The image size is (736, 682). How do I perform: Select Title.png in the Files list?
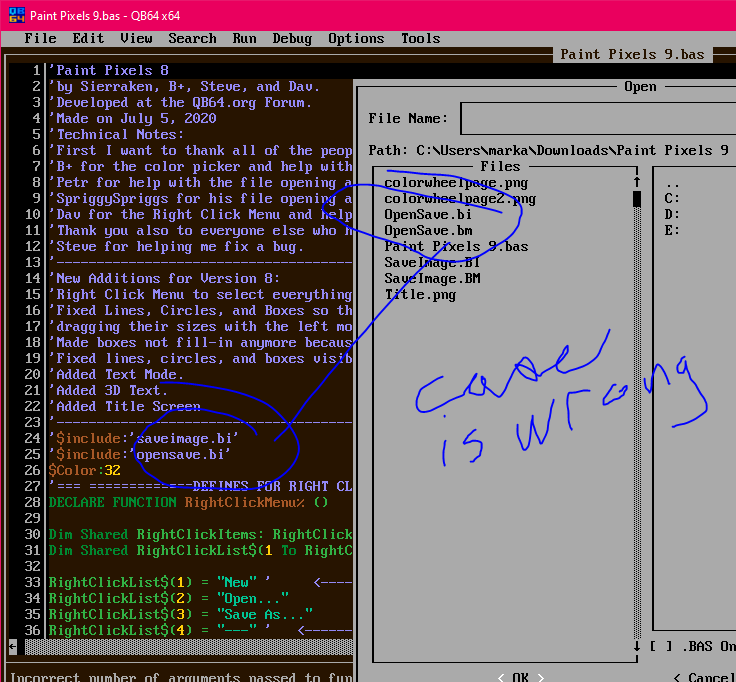(x=420, y=294)
